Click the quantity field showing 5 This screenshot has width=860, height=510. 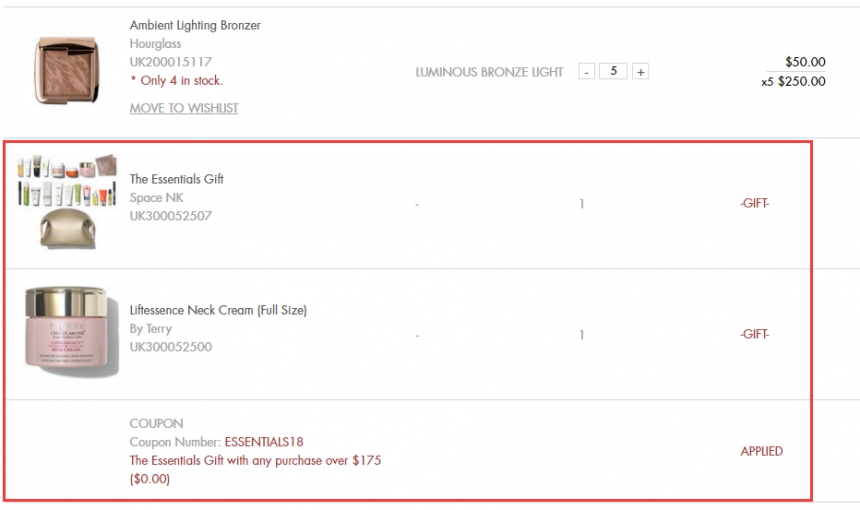pos(613,72)
